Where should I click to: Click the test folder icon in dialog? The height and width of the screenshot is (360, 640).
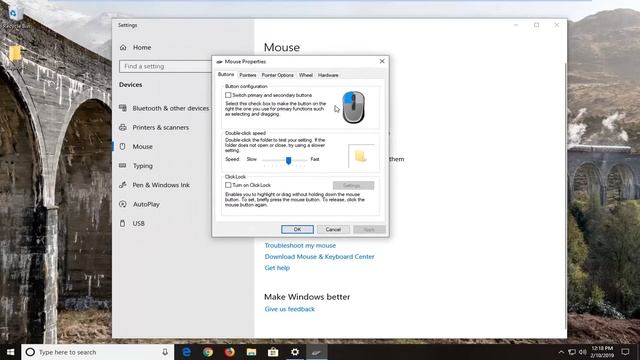pyautogui.click(x=360, y=156)
